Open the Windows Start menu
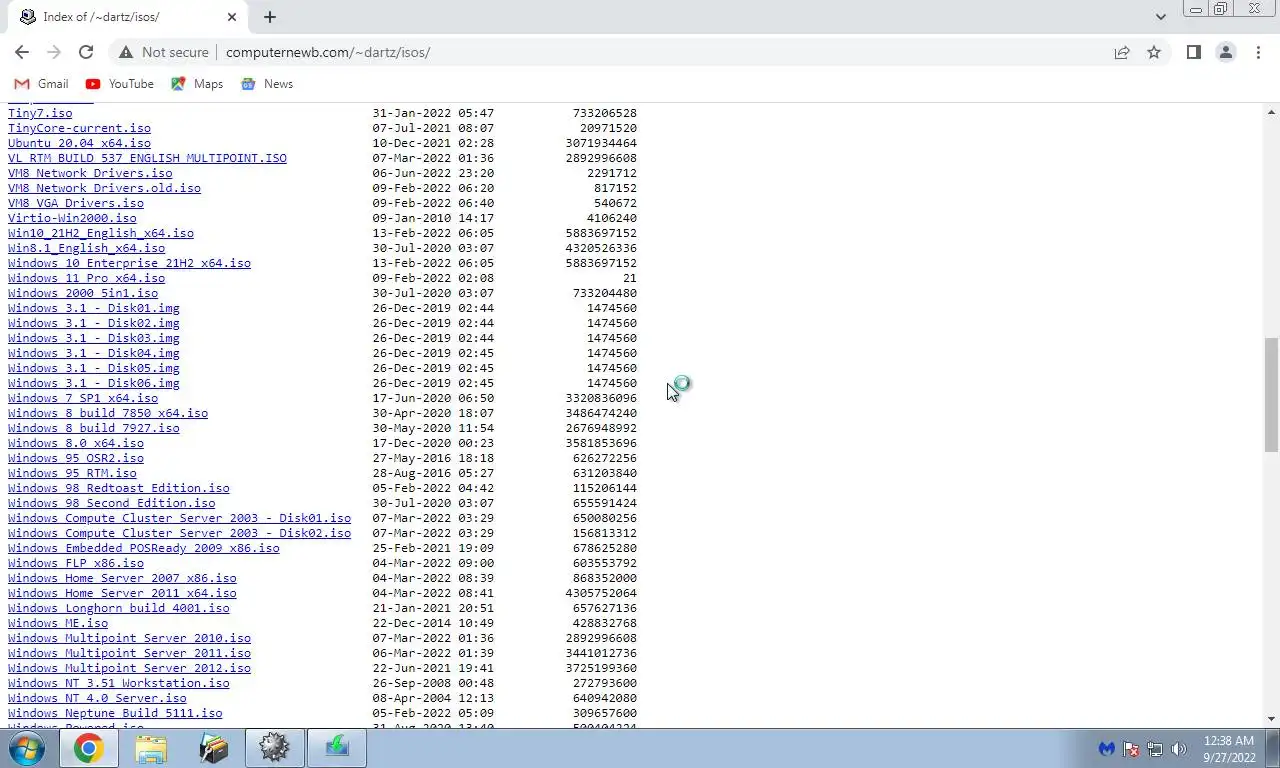The height and width of the screenshot is (768, 1280). (x=27, y=748)
